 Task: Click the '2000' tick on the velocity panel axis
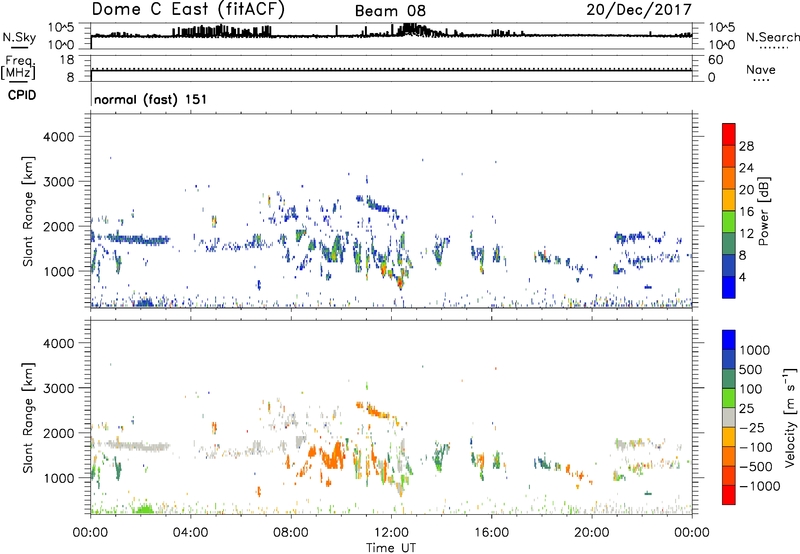tap(59, 433)
